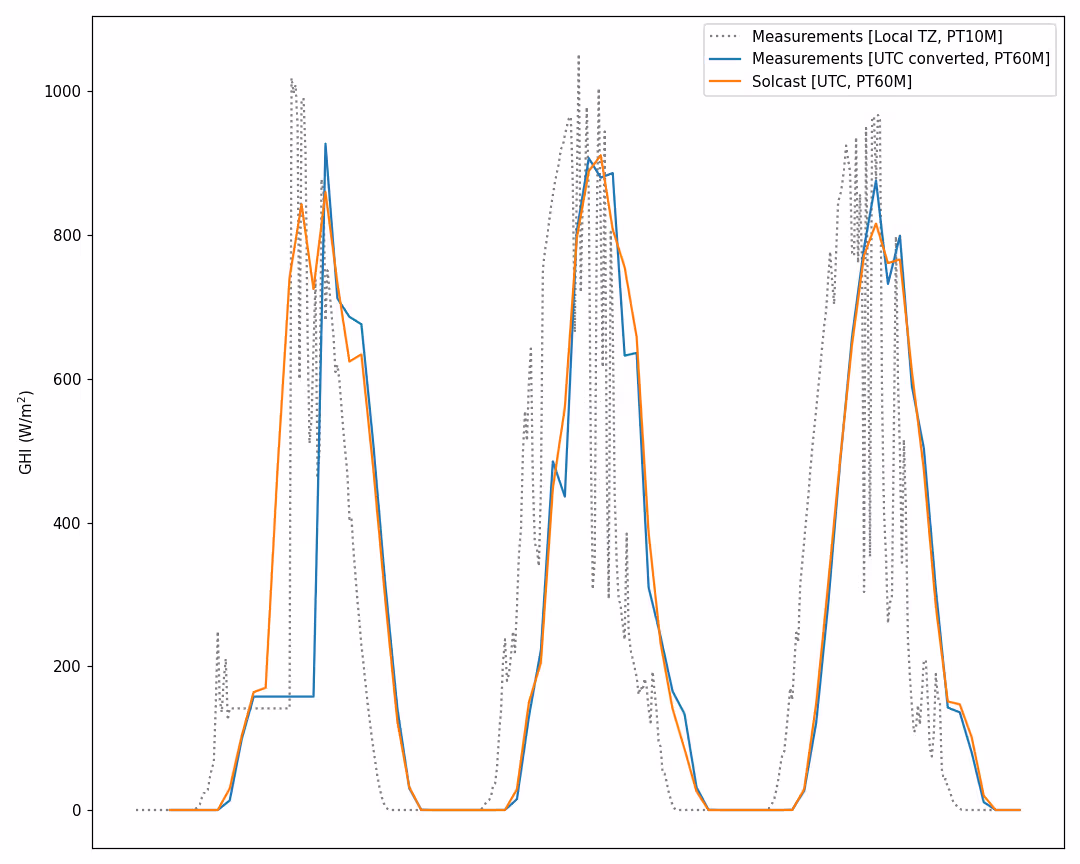This screenshot has width=1080, height=864.
Task: Click the y-axis label 'GHI (W/m²)'
Action: (x=25, y=432)
